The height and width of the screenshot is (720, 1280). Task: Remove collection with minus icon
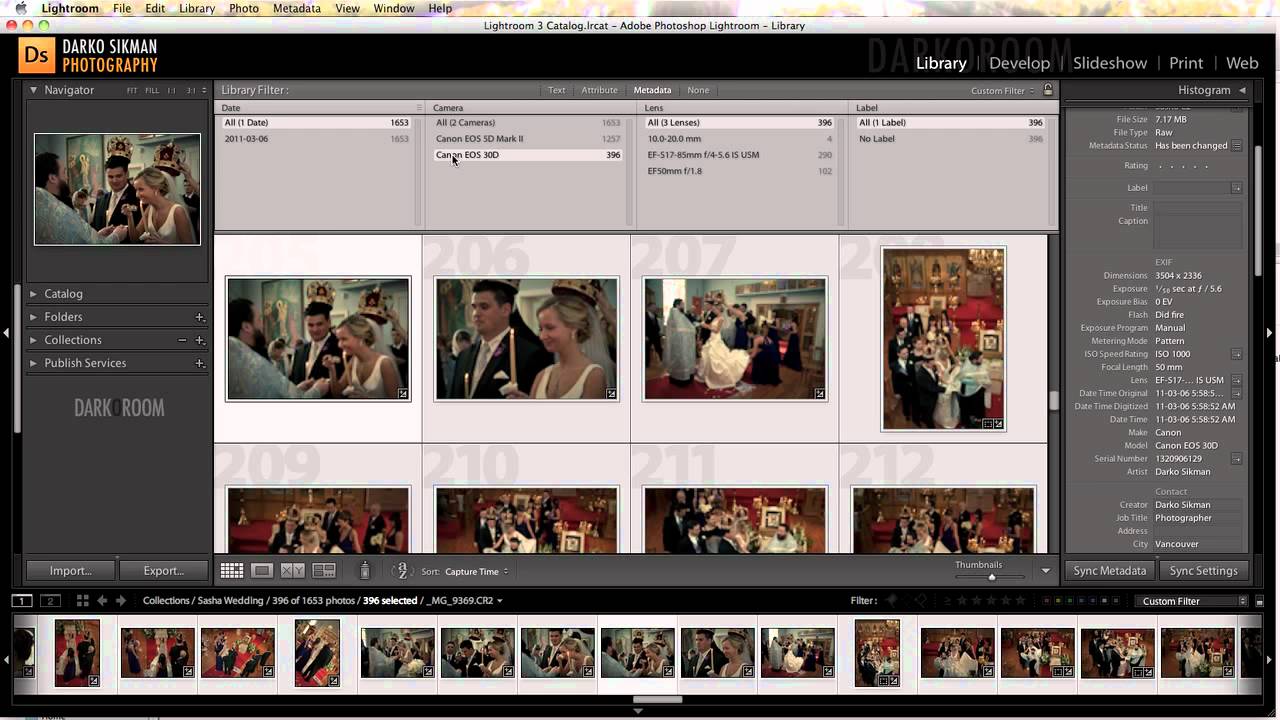pos(182,340)
